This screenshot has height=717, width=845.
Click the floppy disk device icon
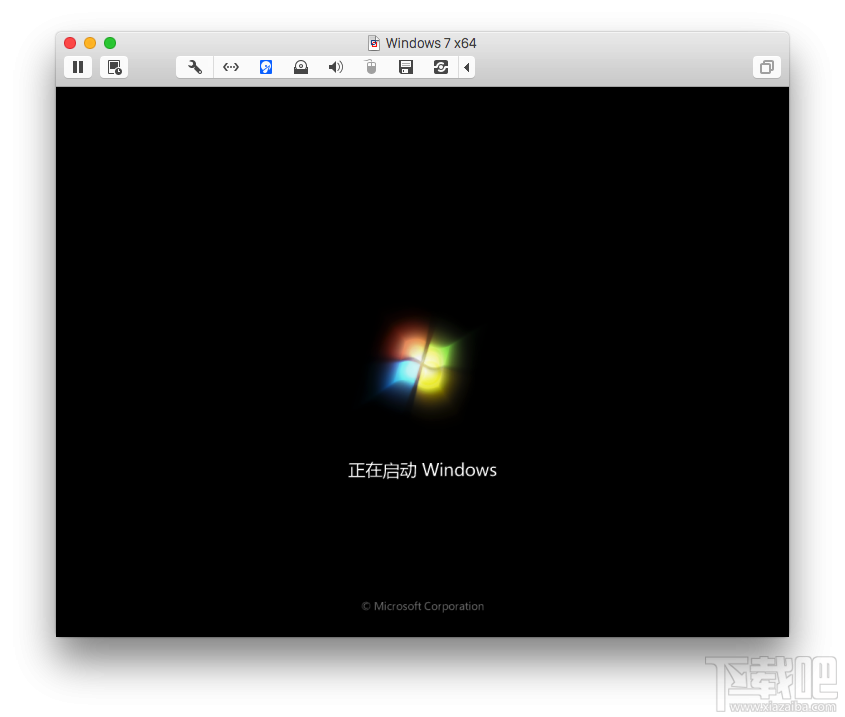click(406, 67)
